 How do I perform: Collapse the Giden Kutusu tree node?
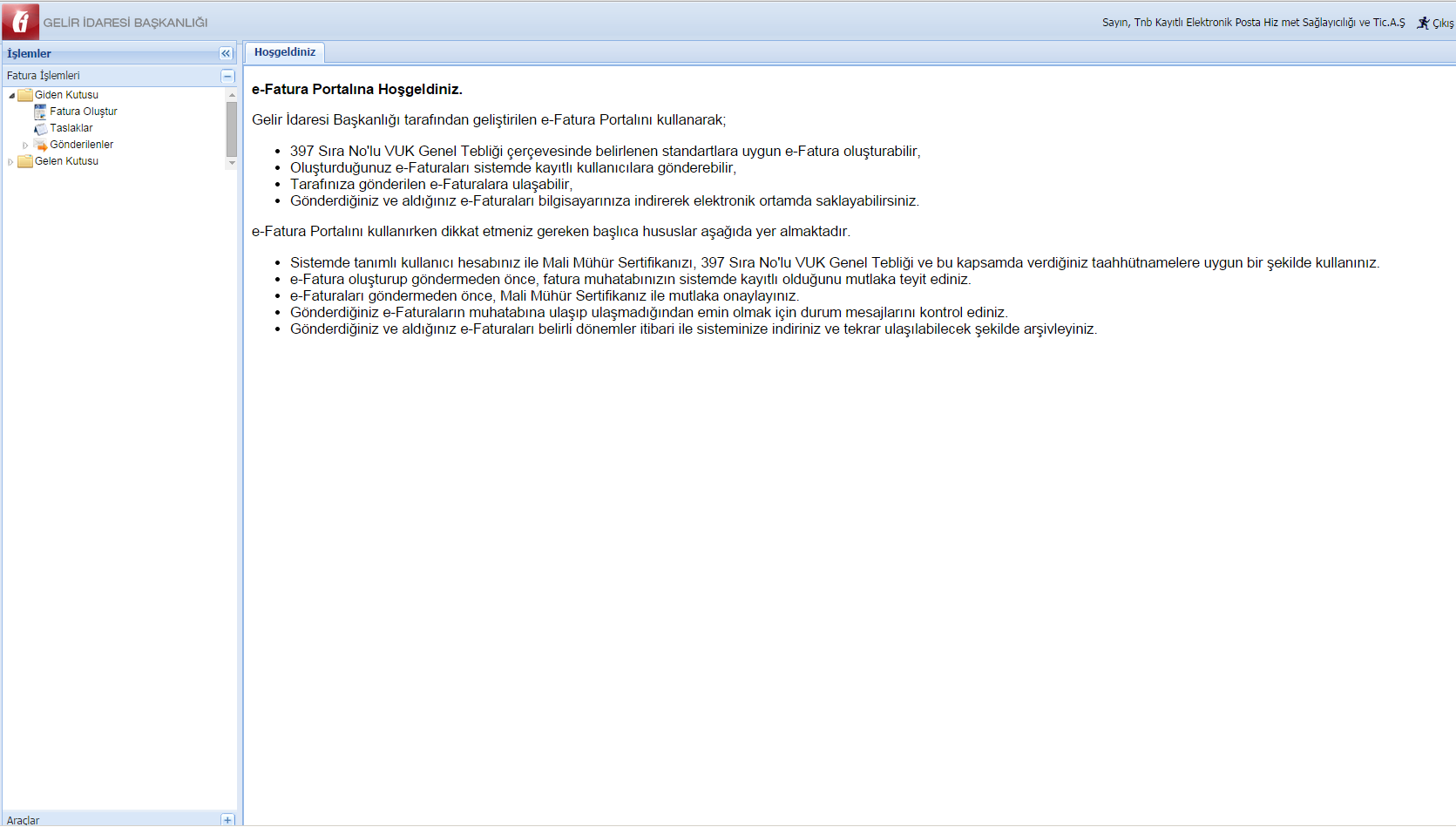11,95
